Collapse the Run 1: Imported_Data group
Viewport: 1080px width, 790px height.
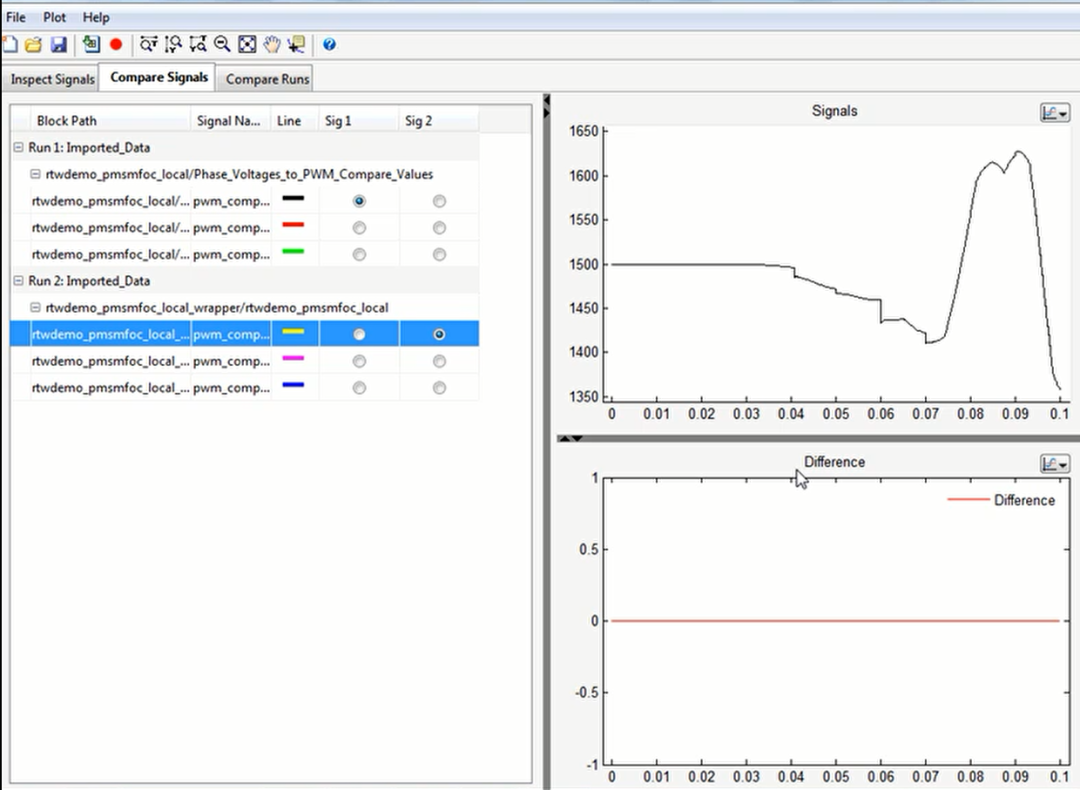tap(19, 148)
